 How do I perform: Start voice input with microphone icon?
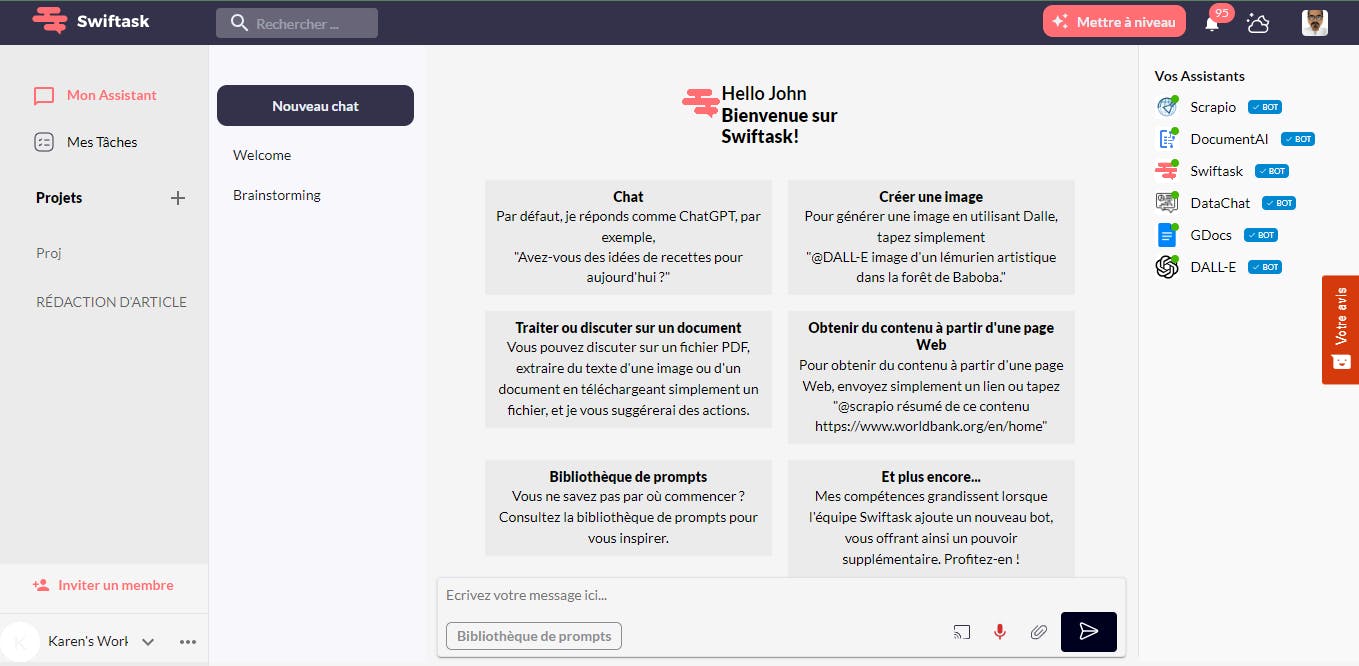999,631
